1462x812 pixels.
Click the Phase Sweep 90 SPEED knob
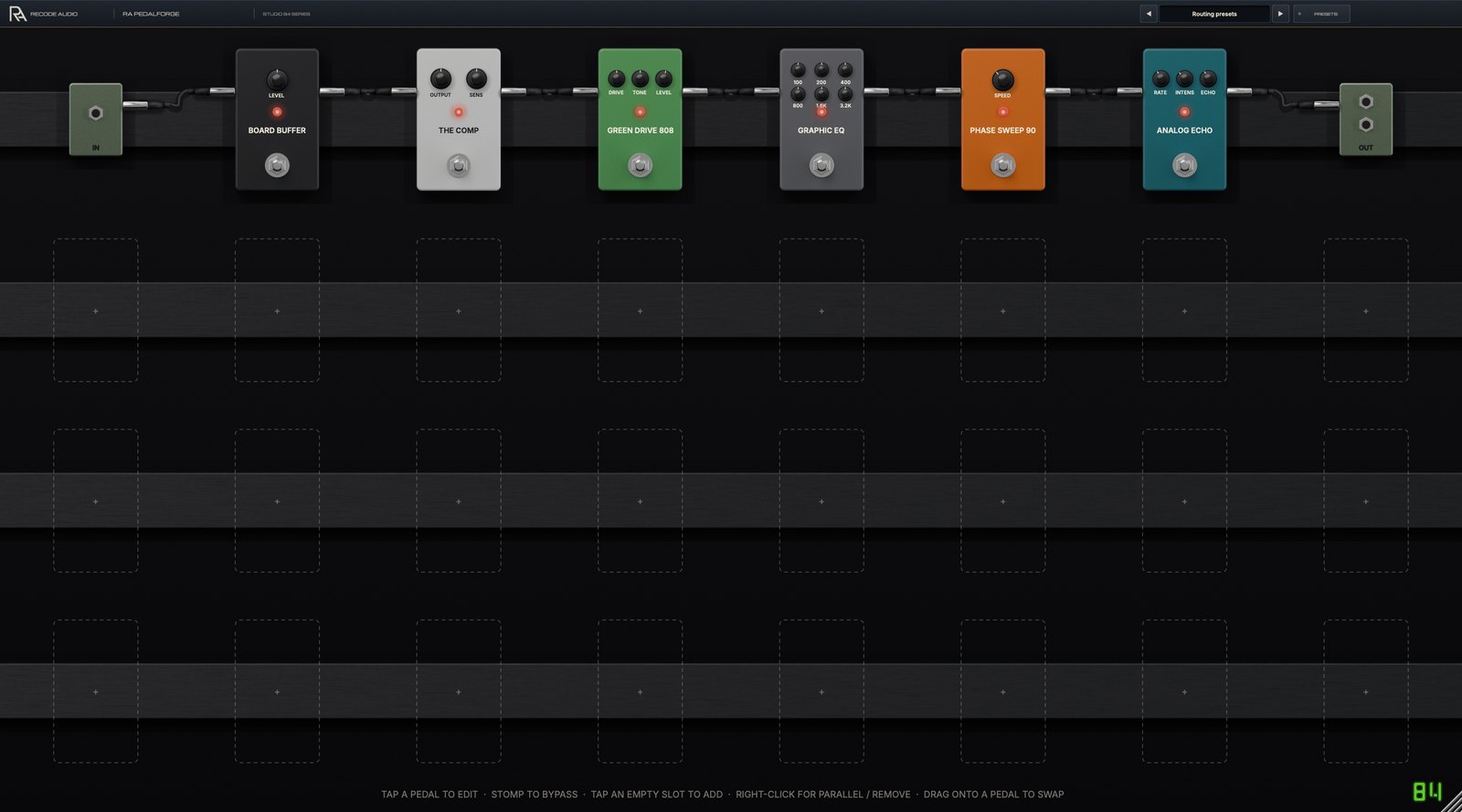point(1002,79)
